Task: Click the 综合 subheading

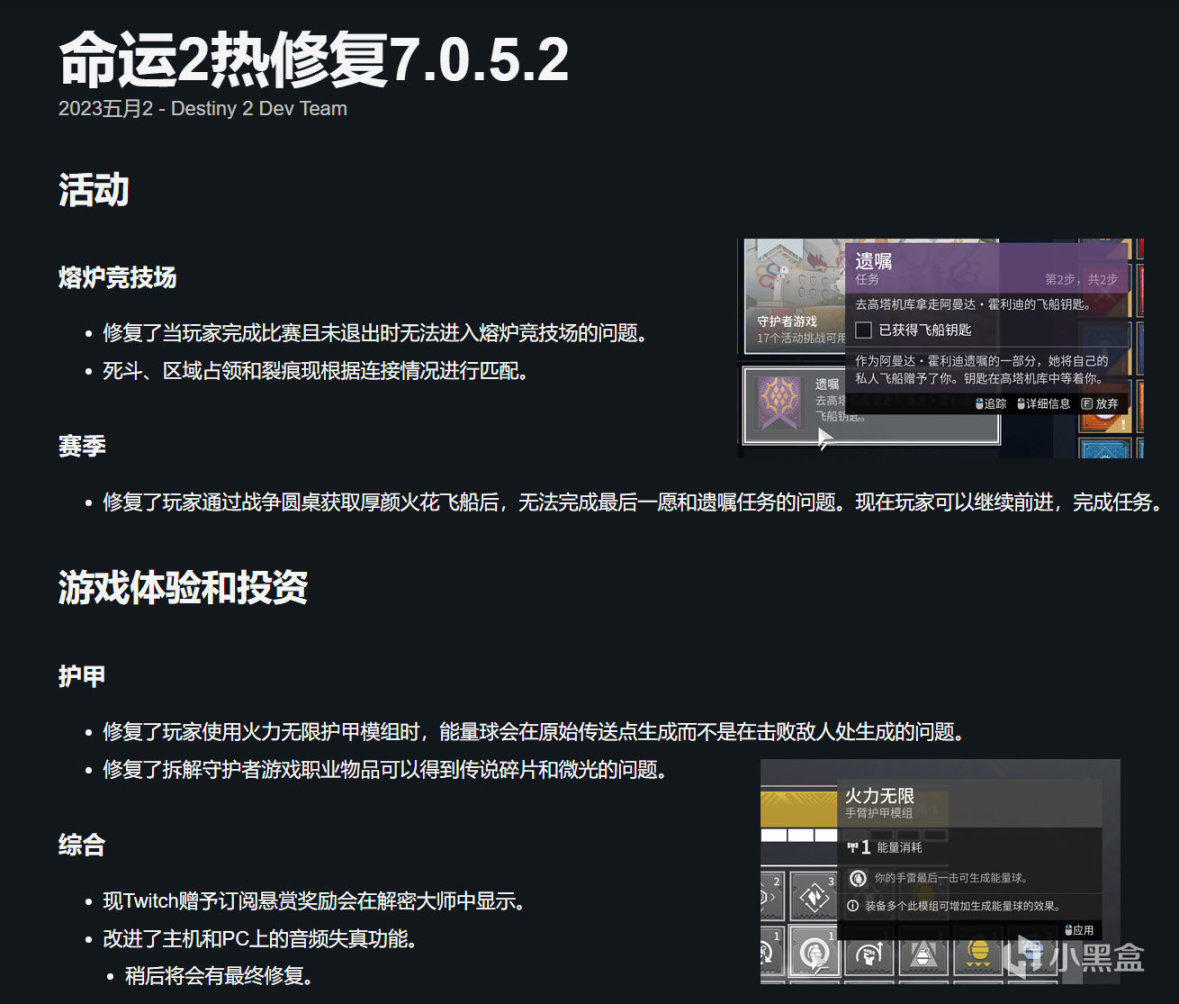Action: [x=82, y=845]
